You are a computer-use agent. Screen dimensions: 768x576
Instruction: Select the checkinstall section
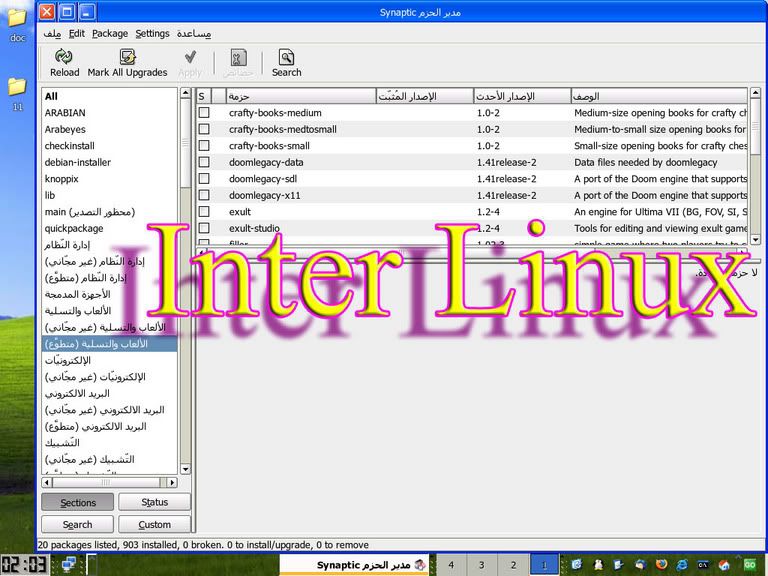pyautogui.click(x=109, y=146)
